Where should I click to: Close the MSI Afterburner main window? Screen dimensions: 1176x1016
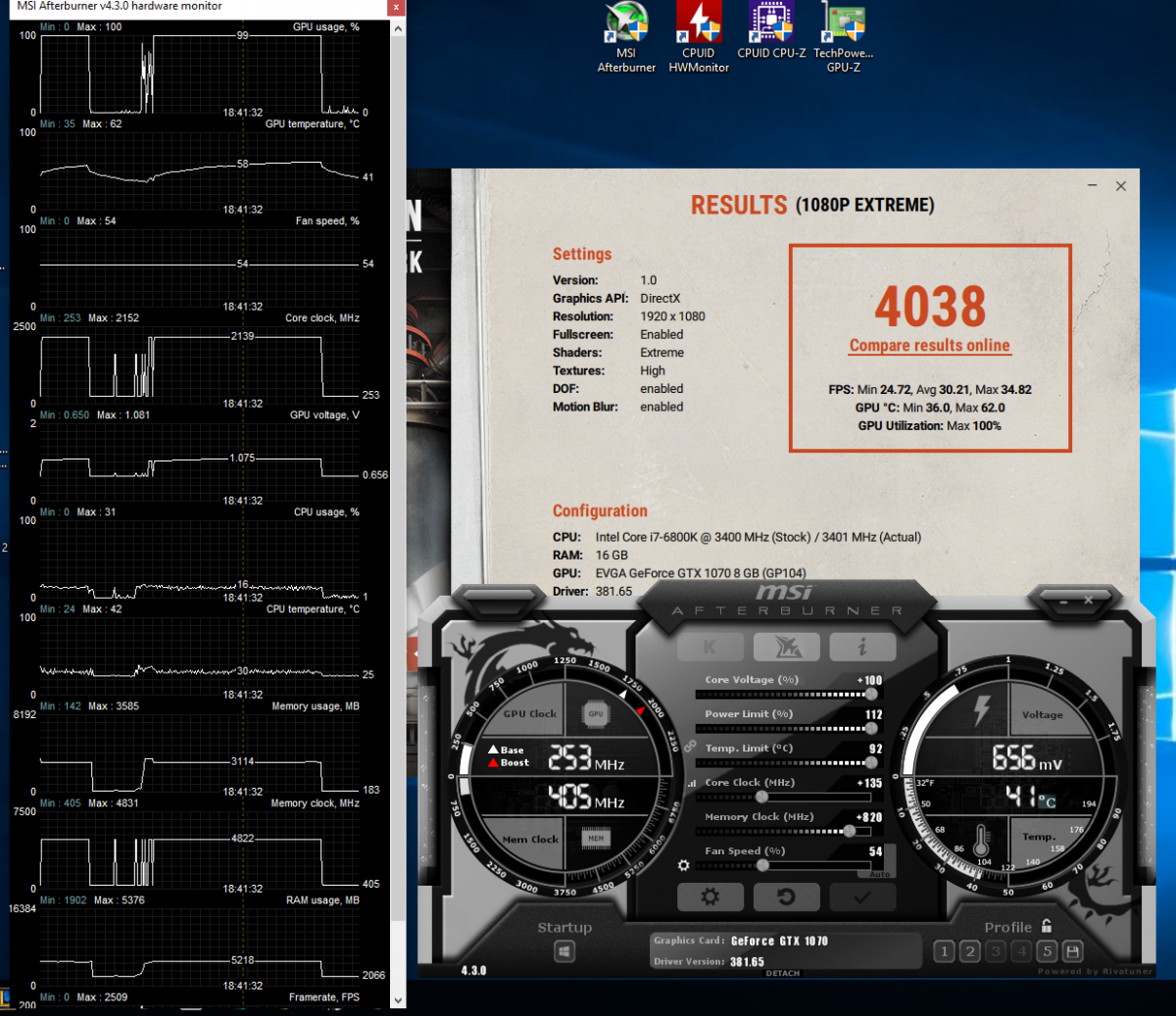click(1087, 599)
